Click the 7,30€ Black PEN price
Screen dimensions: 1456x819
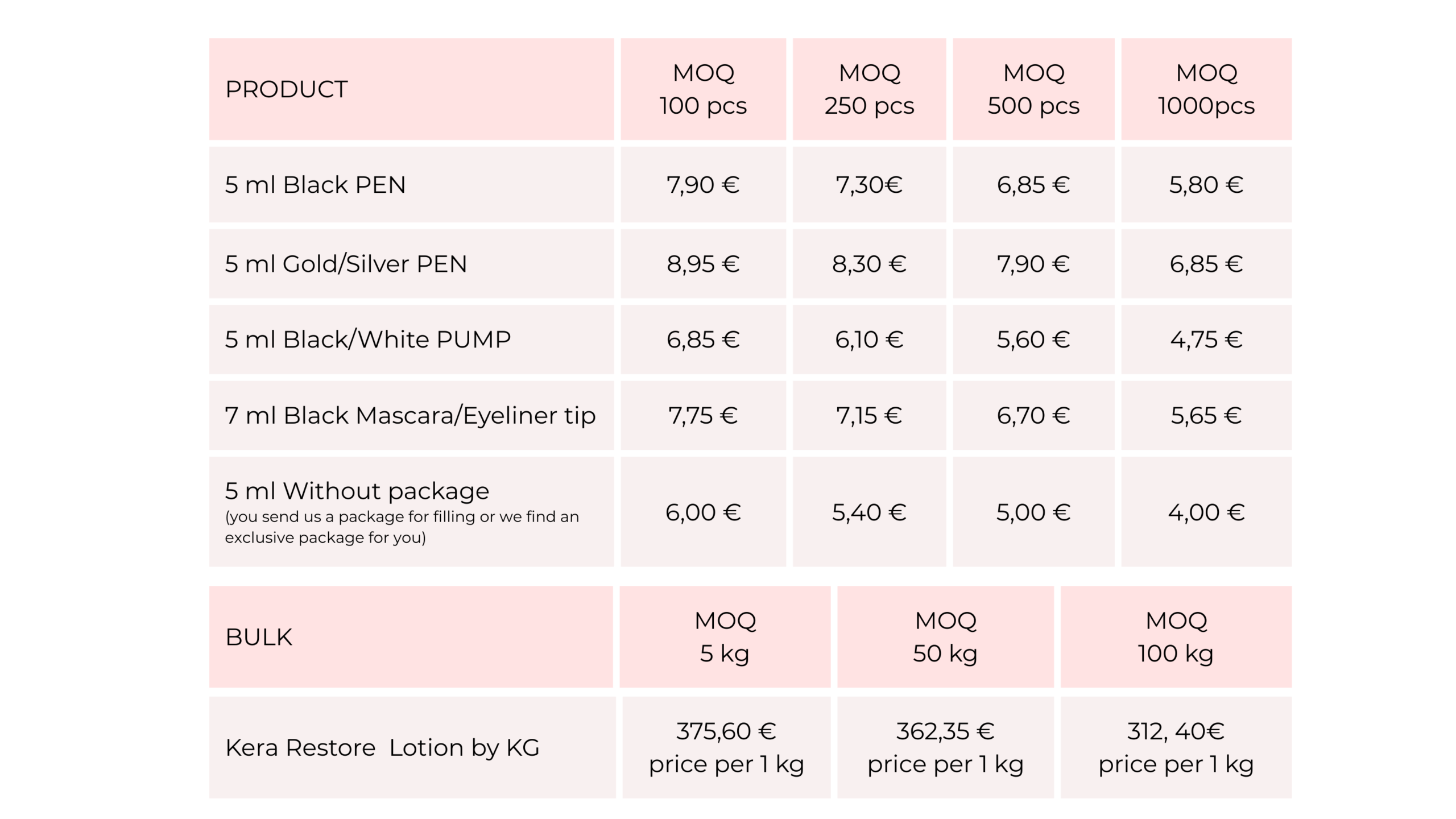pyautogui.click(x=869, y=185)
